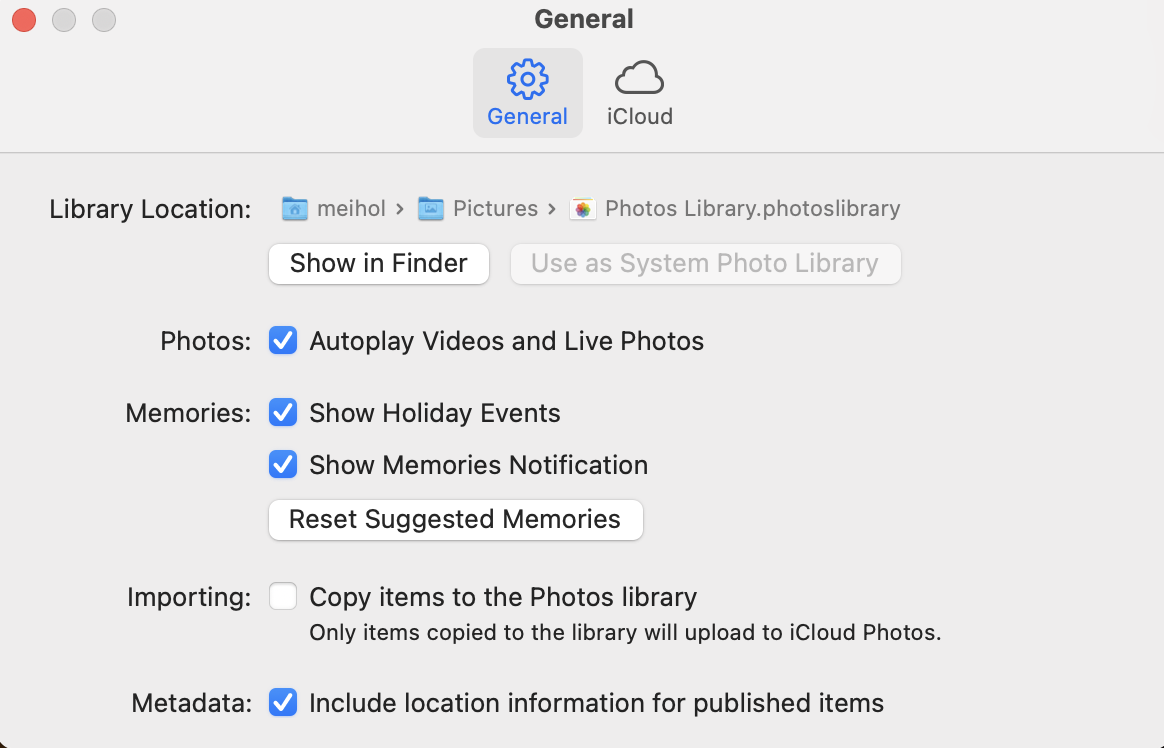Click the chevron after meihol
Viewport: 1164px width, 748px height.
coord(400,209)
